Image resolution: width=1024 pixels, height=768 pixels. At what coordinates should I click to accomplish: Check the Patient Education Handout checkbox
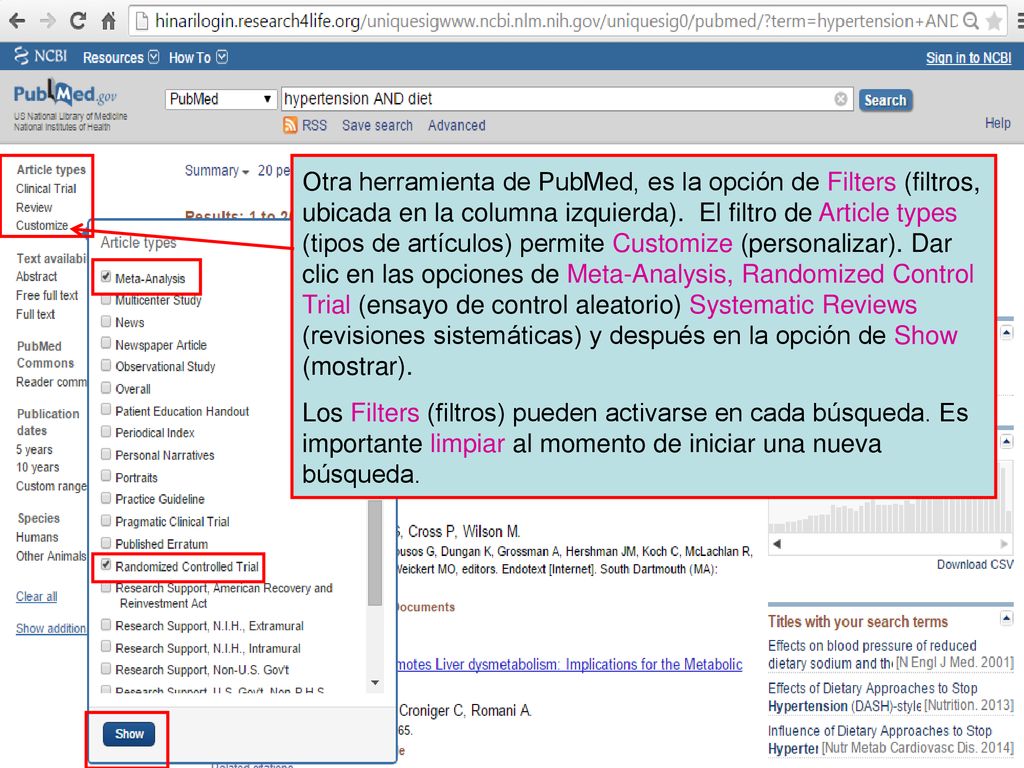click(106, 410)
